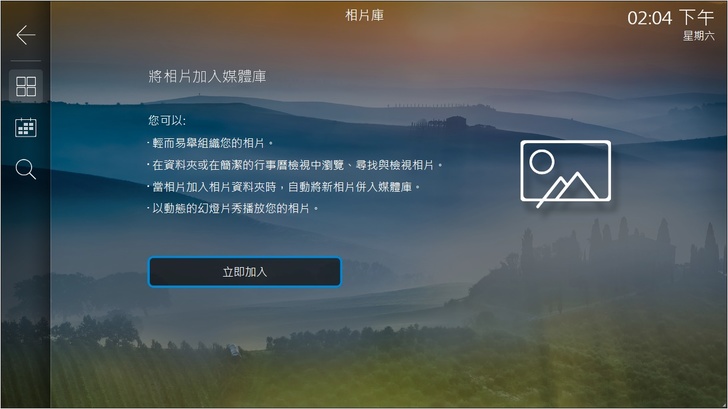Go back using the left arrow icon
Viewport: 728px width, 409px height.
(26, 35)
